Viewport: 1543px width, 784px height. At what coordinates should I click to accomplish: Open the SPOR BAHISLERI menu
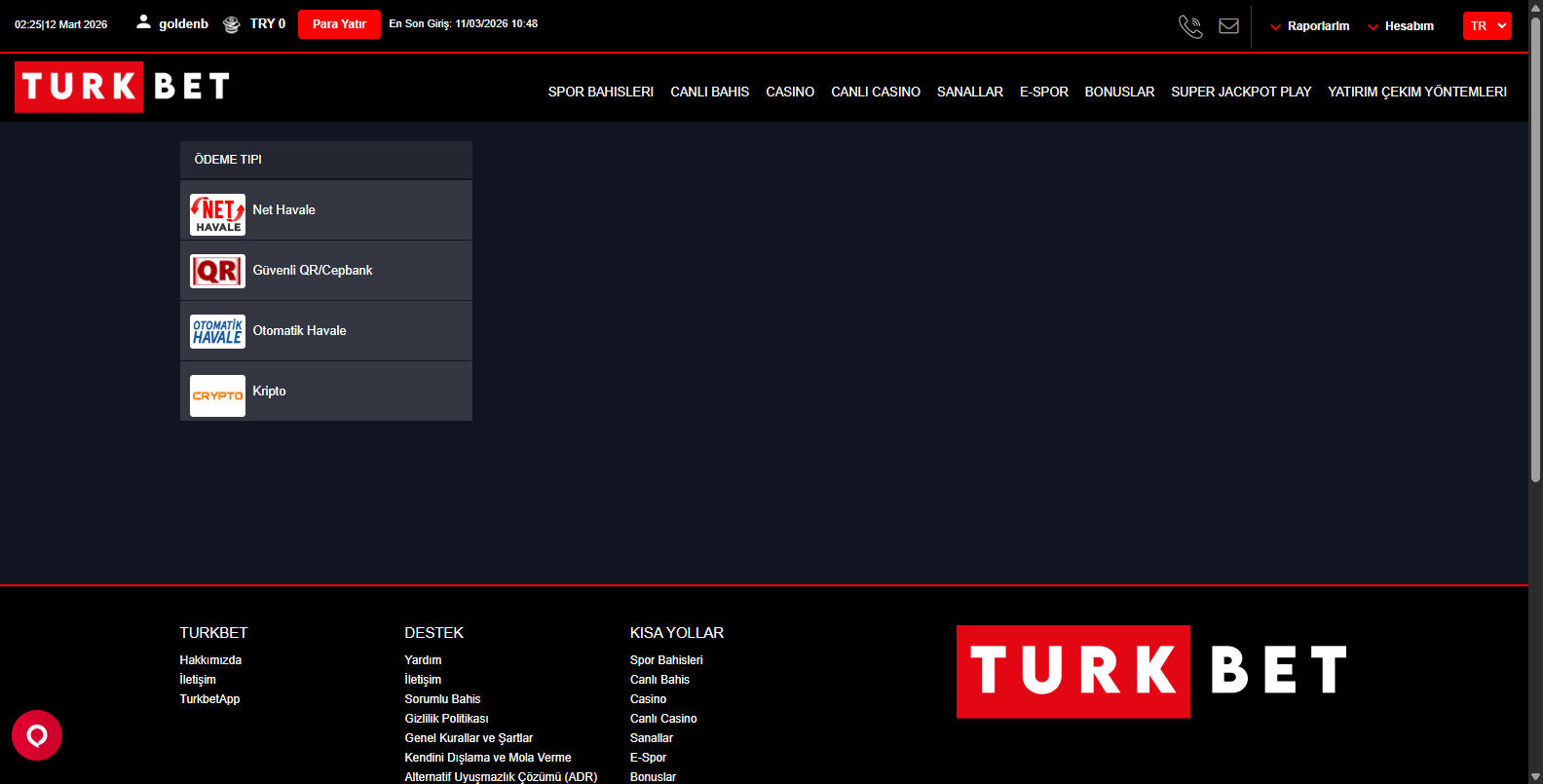pos(600,92)
